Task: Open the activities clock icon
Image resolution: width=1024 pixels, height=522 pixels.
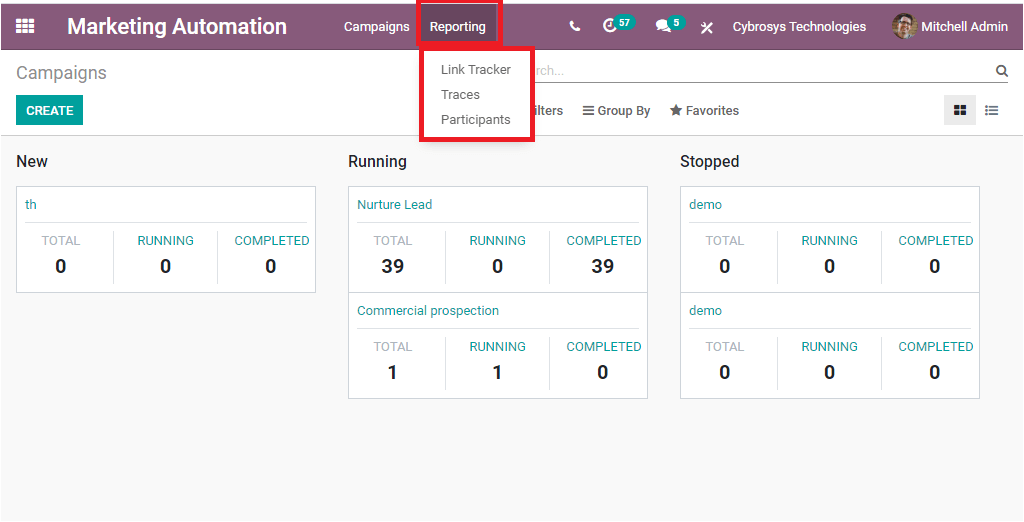Action: tap(610, 26)
